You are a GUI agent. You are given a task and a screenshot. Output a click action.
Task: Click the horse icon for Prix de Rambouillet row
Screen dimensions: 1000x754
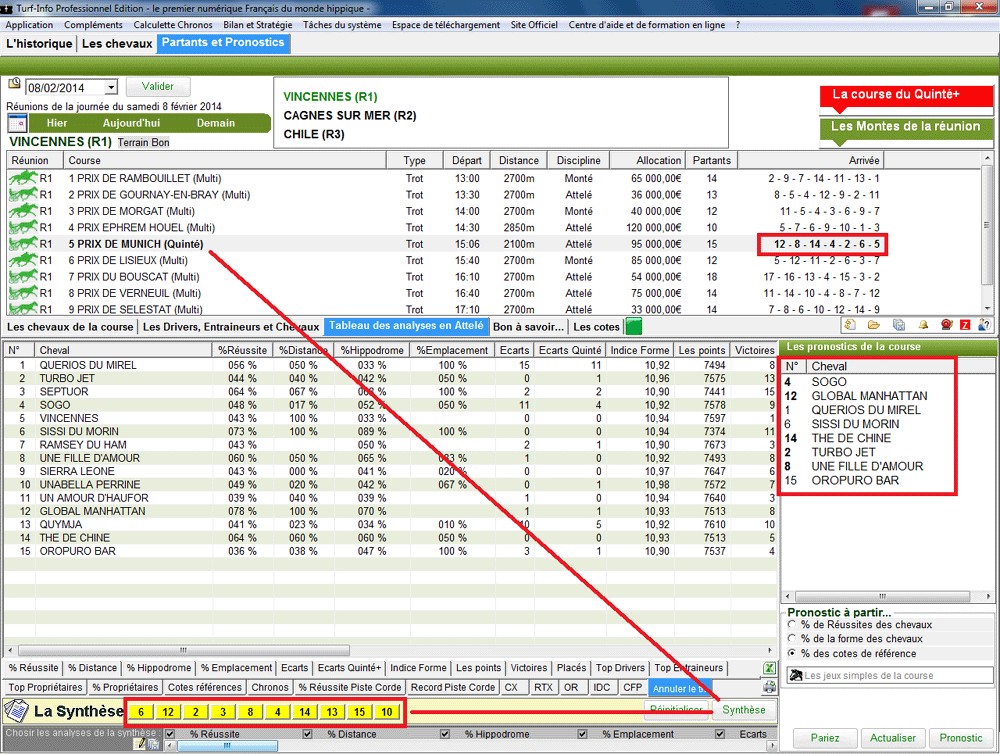tap(23, 178)
